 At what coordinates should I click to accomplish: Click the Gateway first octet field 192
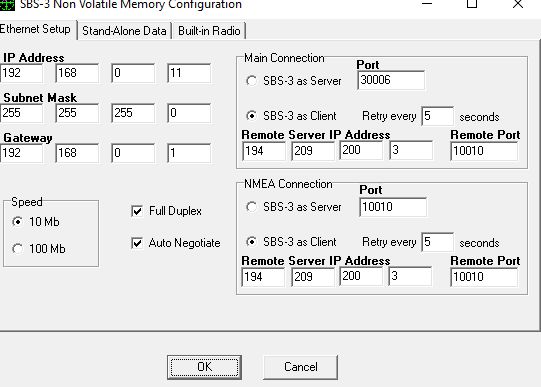[21, 153]
